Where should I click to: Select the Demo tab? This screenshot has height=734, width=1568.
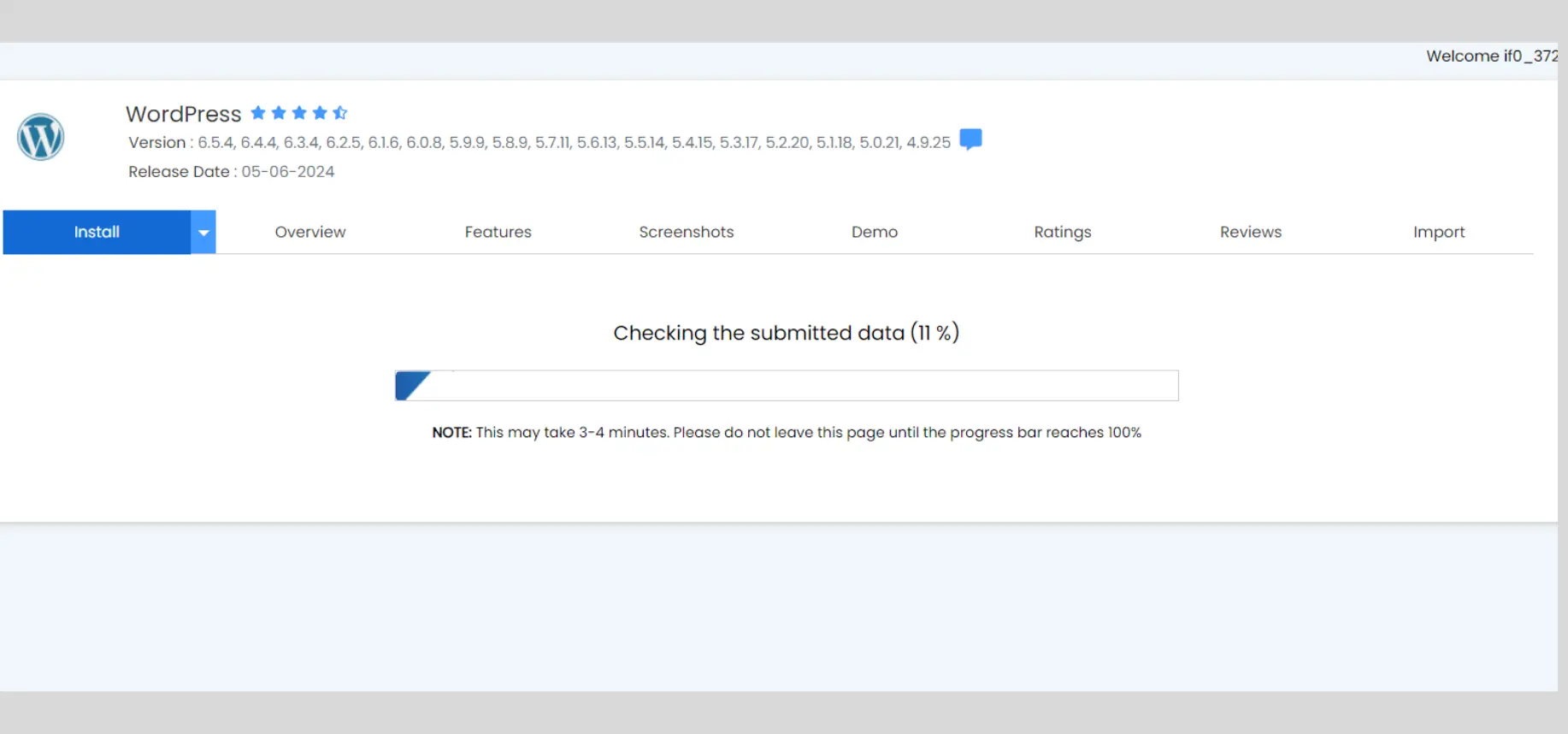[x=875, y=232]
